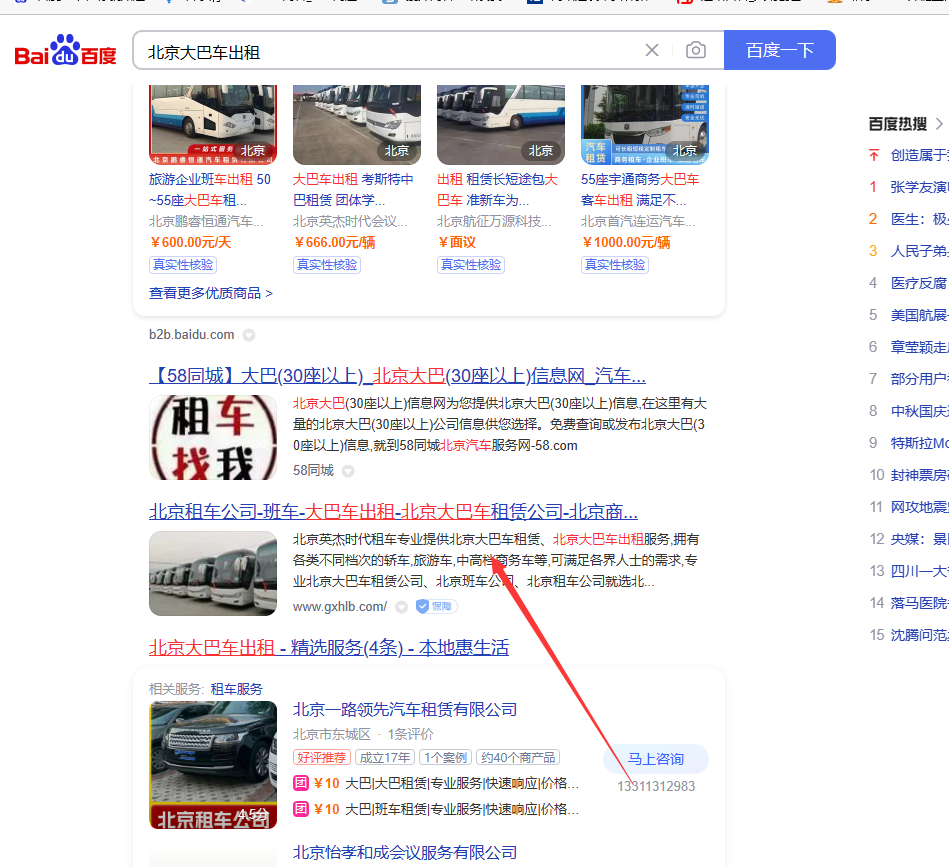Open the 北京租车公司-班车-大巴车出租 result title

point(393,512)
